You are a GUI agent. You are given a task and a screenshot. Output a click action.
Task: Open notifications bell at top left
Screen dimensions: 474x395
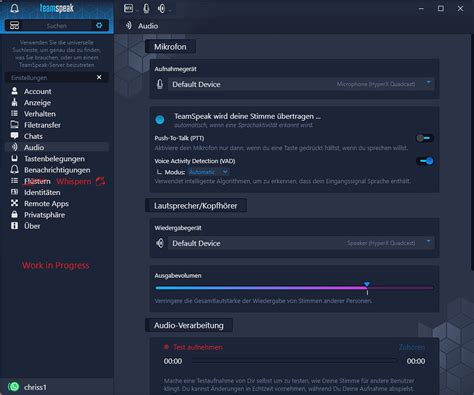coord(14,8)
